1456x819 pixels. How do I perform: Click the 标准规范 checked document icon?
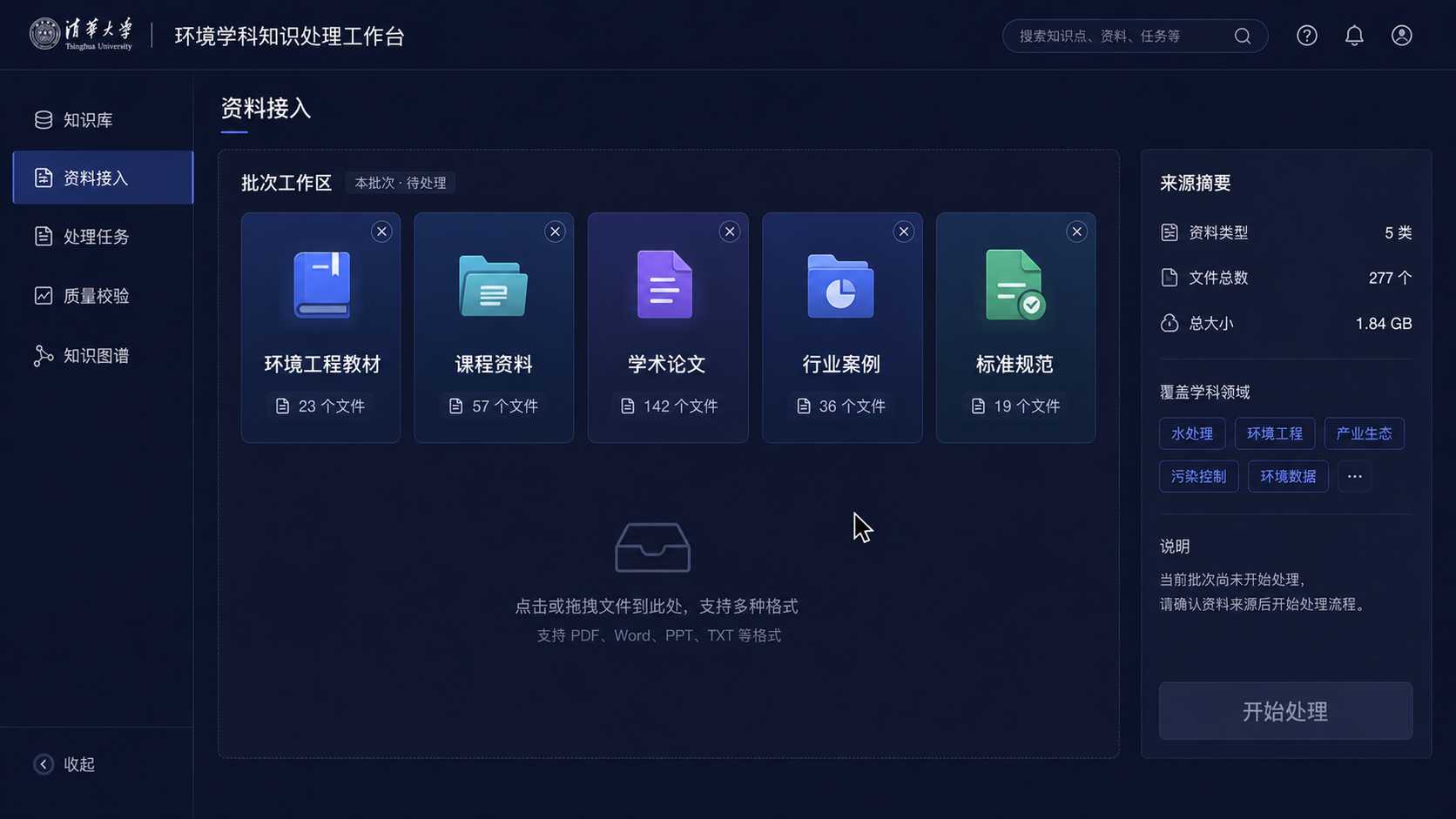pos(1015,285)
